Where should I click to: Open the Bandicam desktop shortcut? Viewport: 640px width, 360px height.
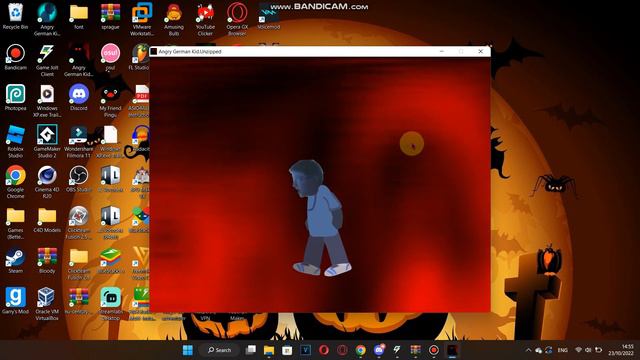(16, 57)
